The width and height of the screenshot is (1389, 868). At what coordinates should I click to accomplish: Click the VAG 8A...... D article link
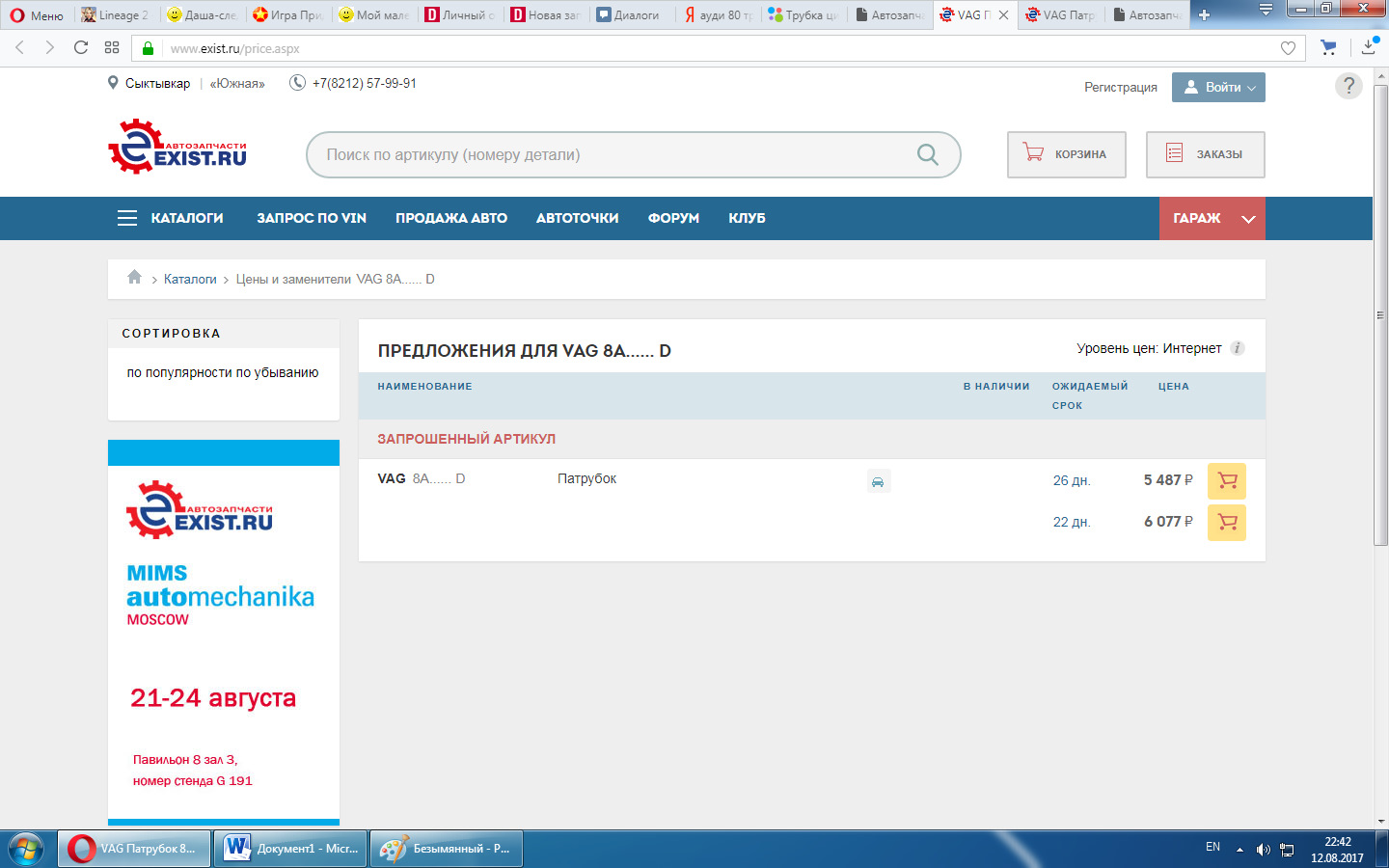(x=422, y=478)
